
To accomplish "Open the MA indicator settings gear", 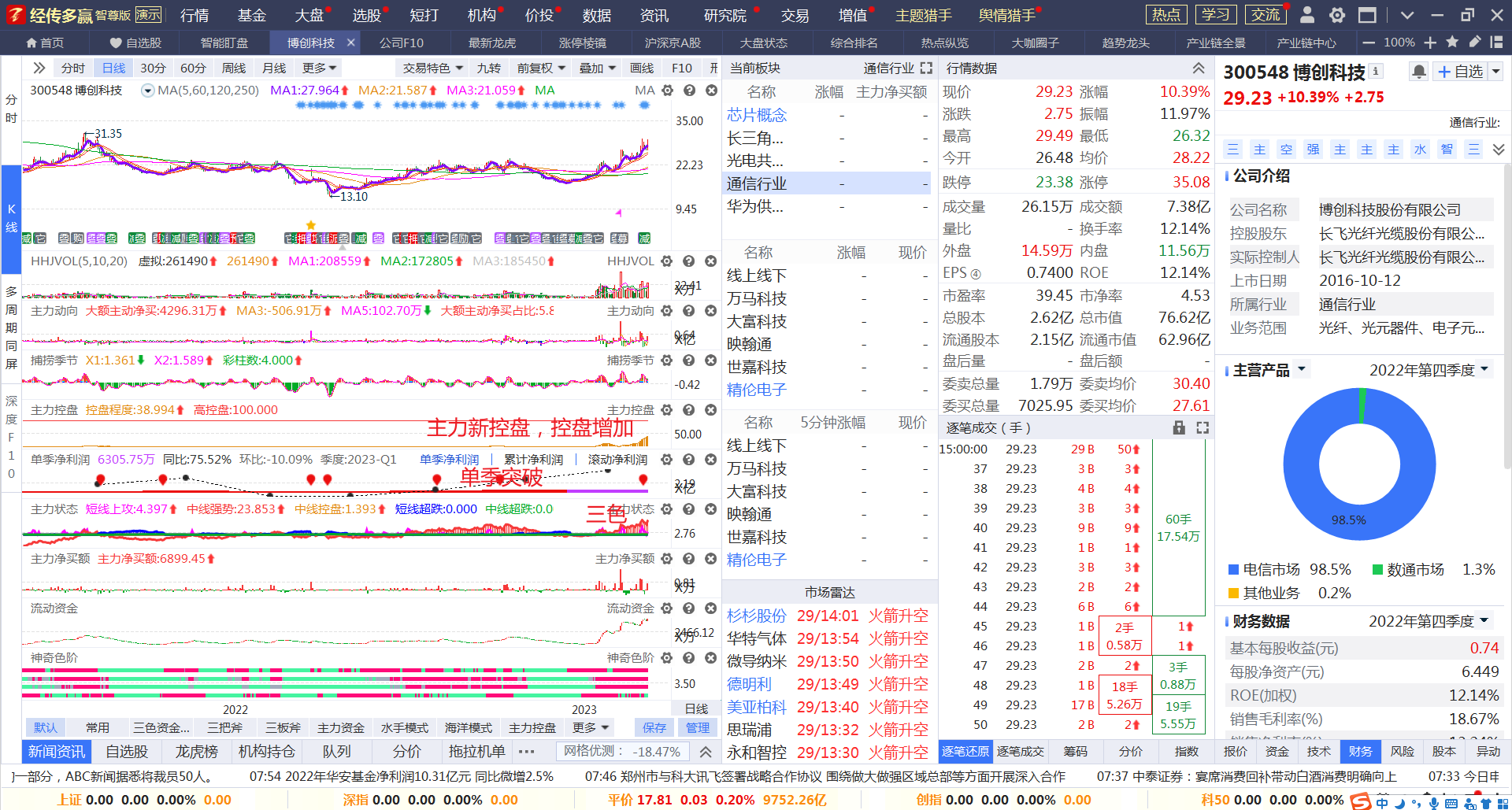I will point(667,91).
